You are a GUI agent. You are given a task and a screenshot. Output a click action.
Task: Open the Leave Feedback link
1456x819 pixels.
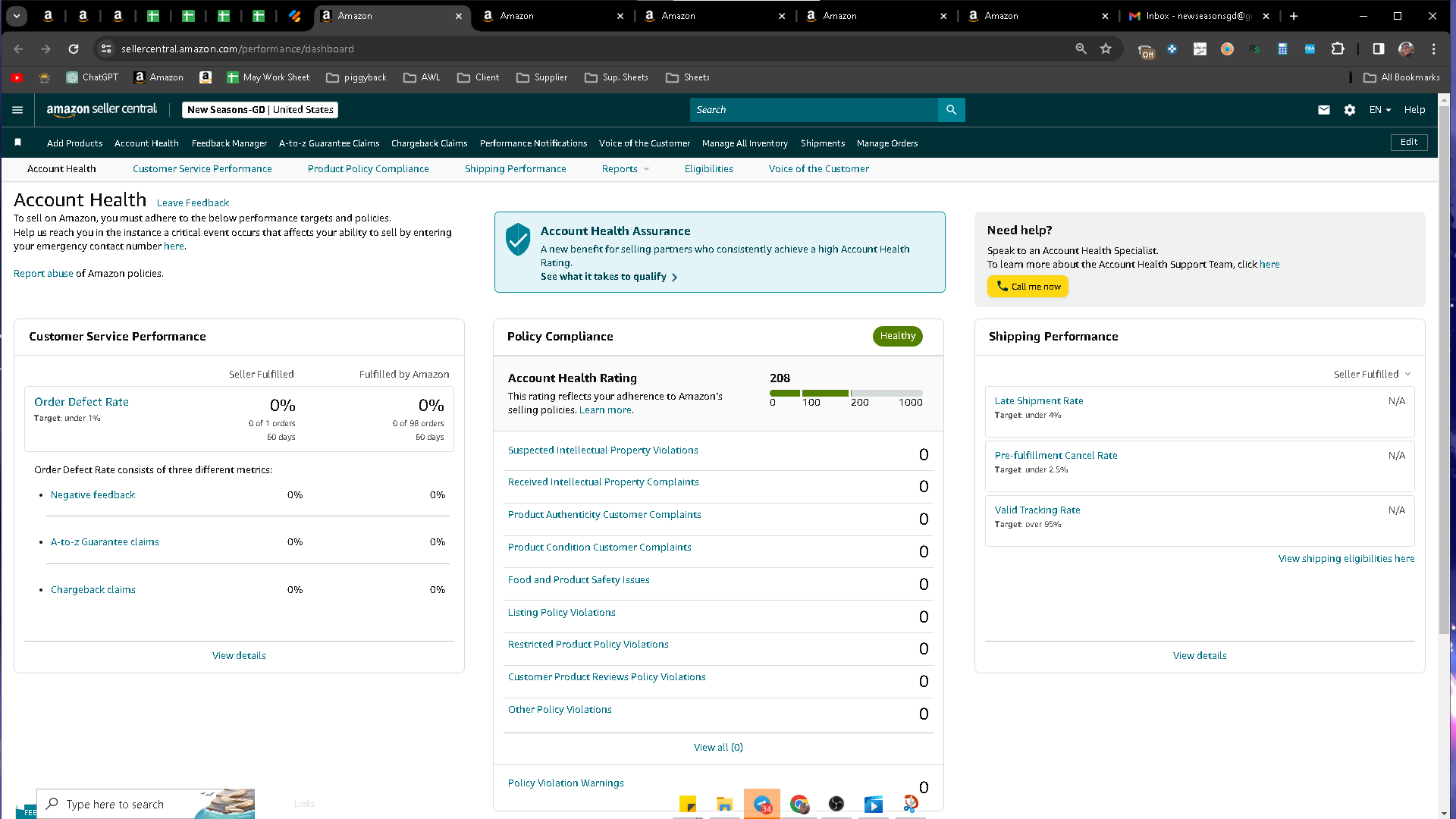point(193,203)
